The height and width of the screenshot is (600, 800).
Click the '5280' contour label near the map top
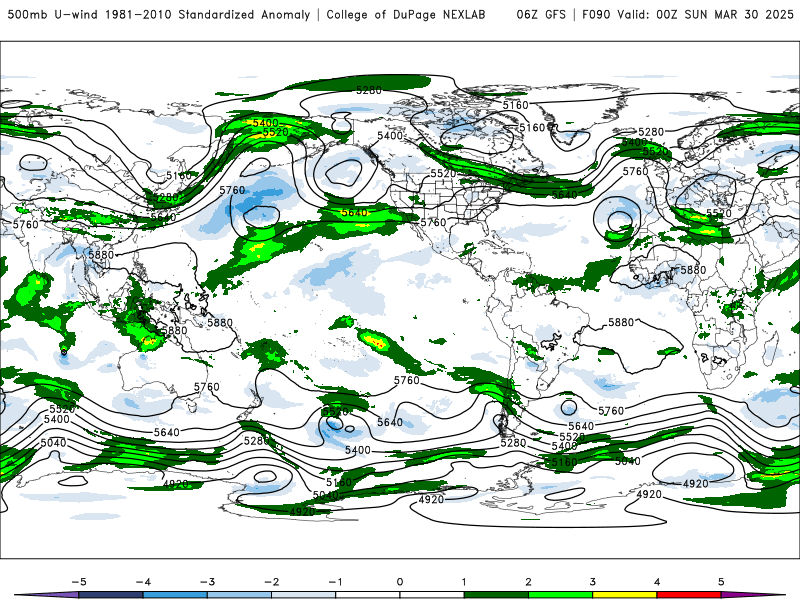[369, 90]
